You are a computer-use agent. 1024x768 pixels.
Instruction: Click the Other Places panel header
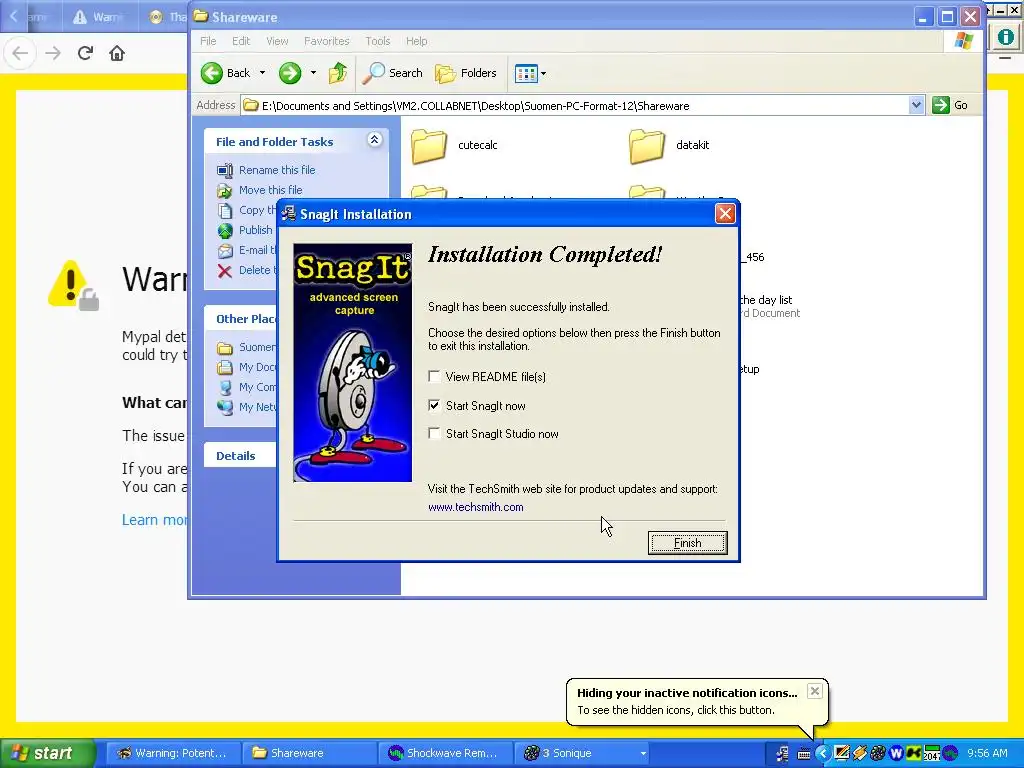click(240, 319)
